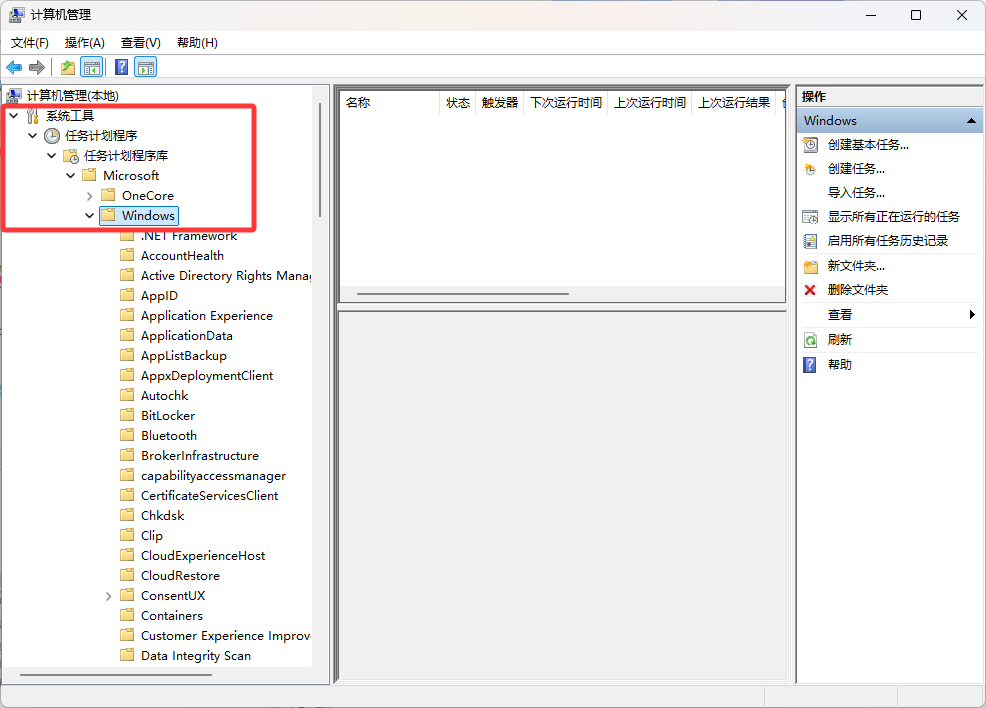Open the 查看(V) menu
986x708 pixels.
[140, 43]
